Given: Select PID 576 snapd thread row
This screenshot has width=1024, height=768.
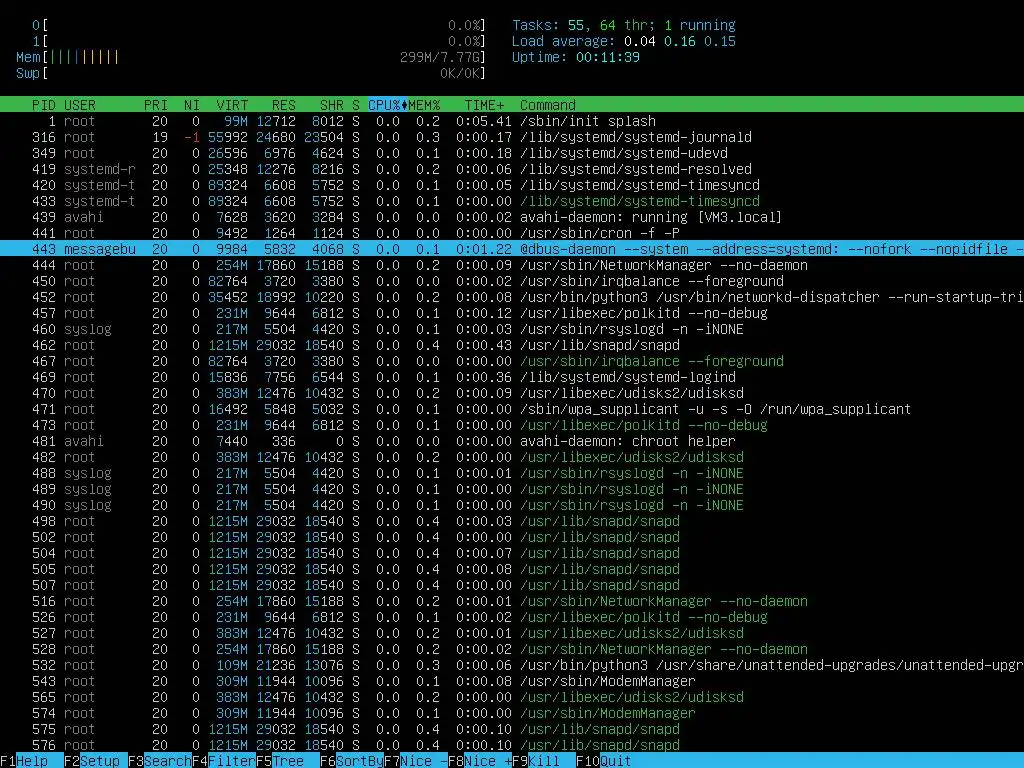Looking at the screenshot, I should 512,745.
